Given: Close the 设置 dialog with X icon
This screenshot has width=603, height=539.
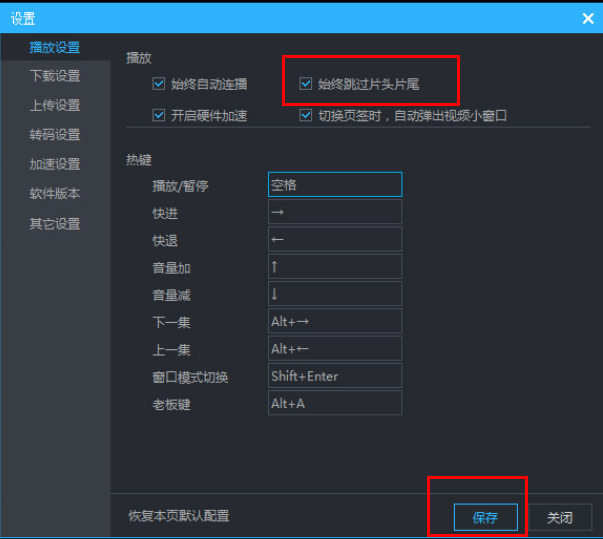Looking at the screenshot, I should pyautogui.click(x=587, y=17).
